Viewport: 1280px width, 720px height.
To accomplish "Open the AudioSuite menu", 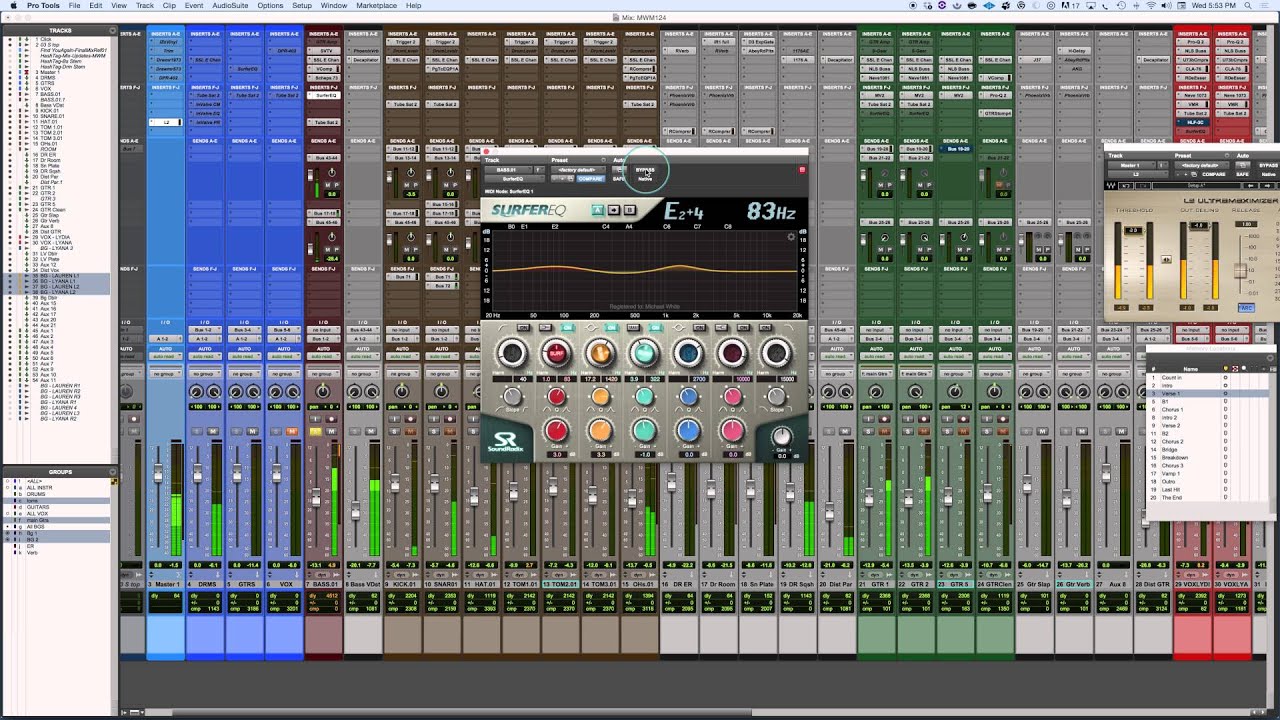I will tap(230, 6).
